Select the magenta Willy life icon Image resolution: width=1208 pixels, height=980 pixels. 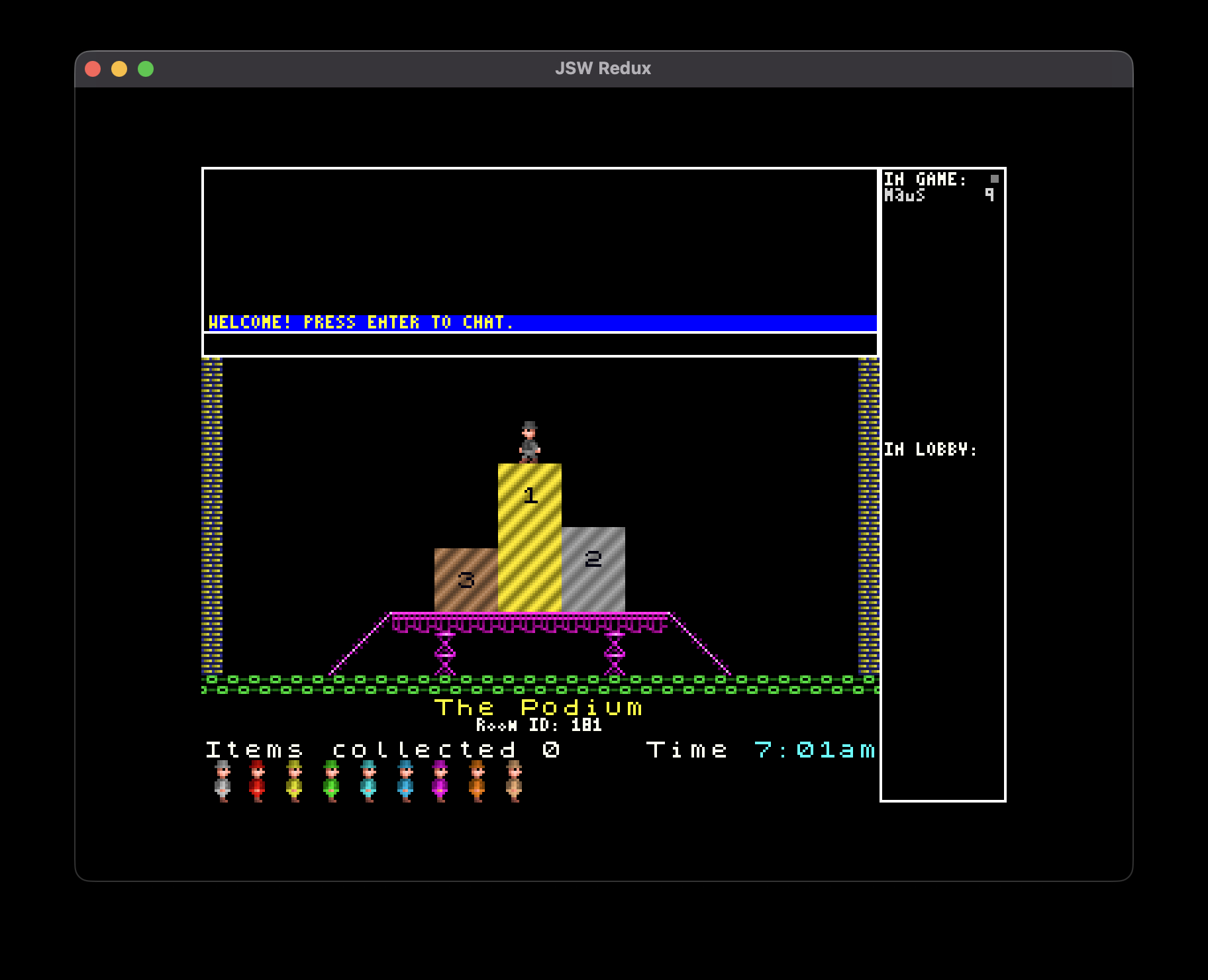[440, 781]
